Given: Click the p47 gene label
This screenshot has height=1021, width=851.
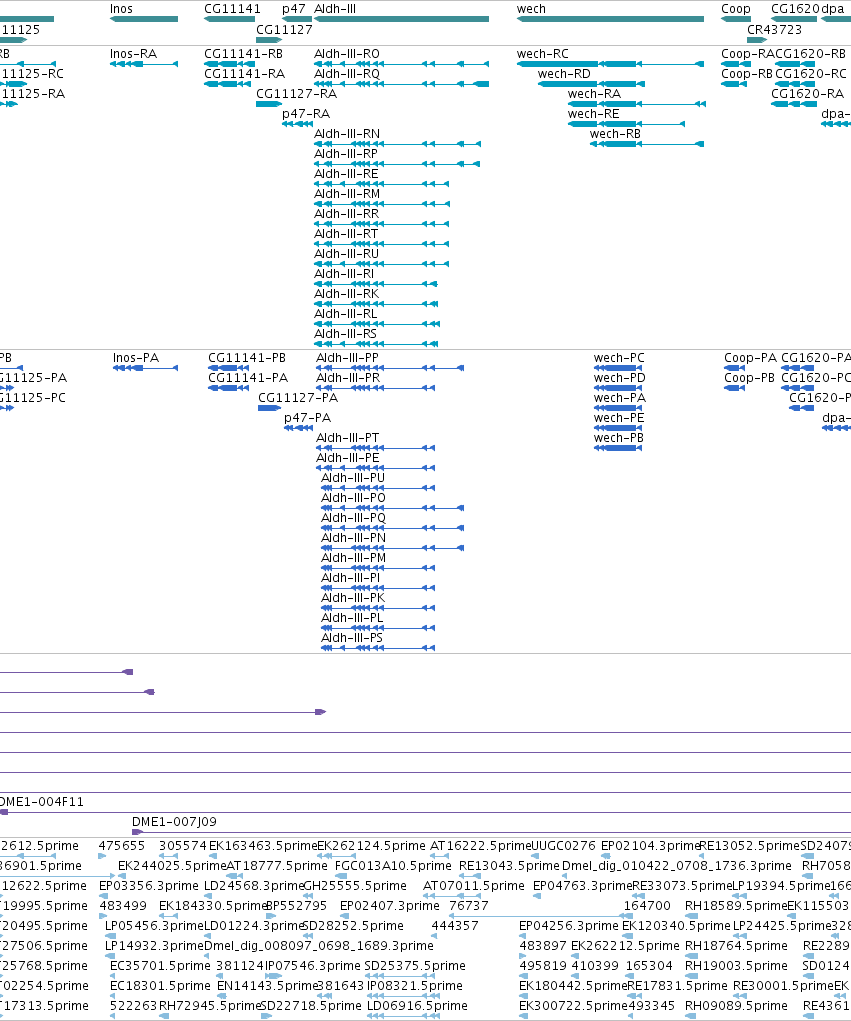Looking at the screenshot, I should (x=294, y=9).
